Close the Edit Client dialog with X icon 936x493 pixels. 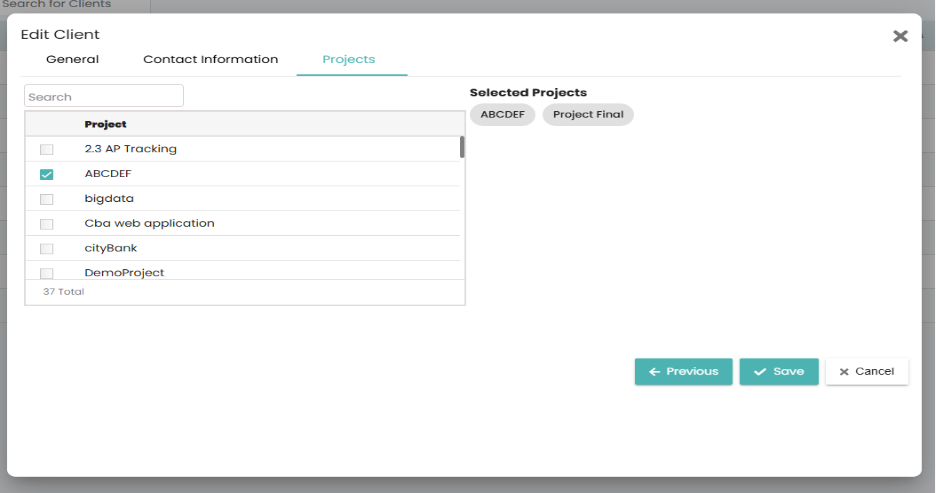pos(900,36)
